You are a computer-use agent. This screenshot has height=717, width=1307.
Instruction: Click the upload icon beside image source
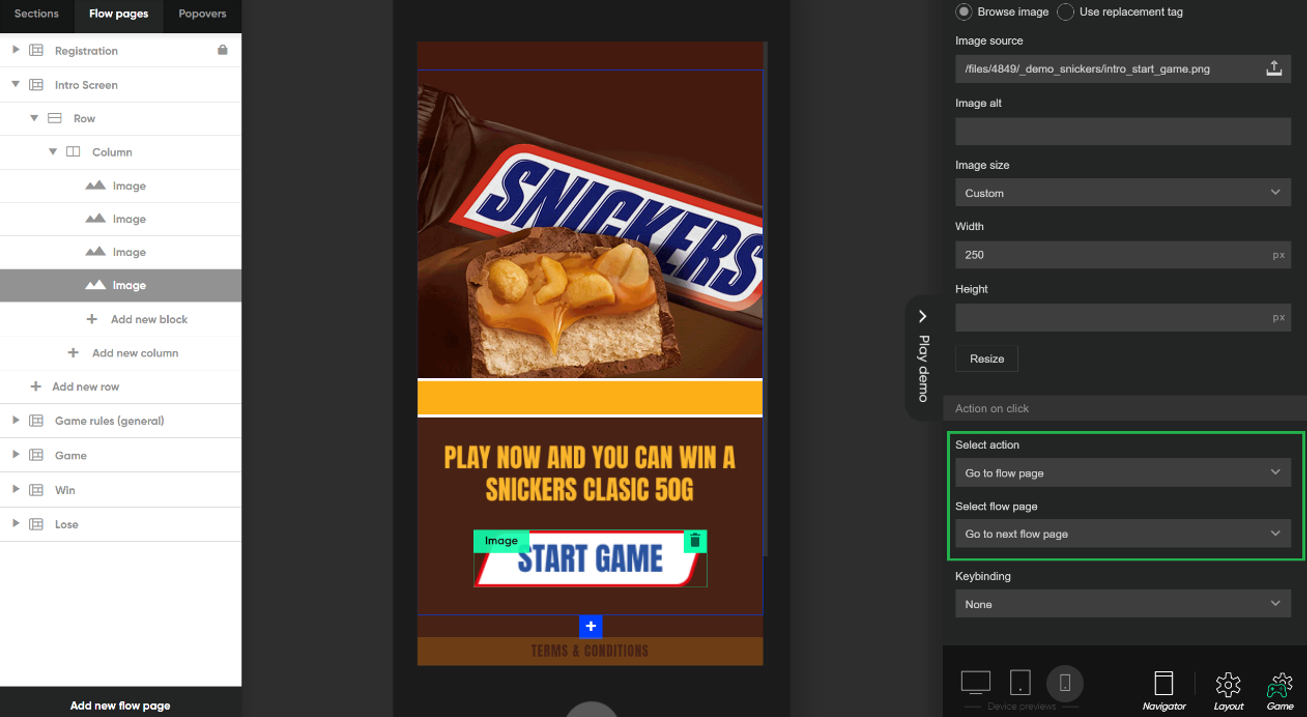tap(1274, 68)
